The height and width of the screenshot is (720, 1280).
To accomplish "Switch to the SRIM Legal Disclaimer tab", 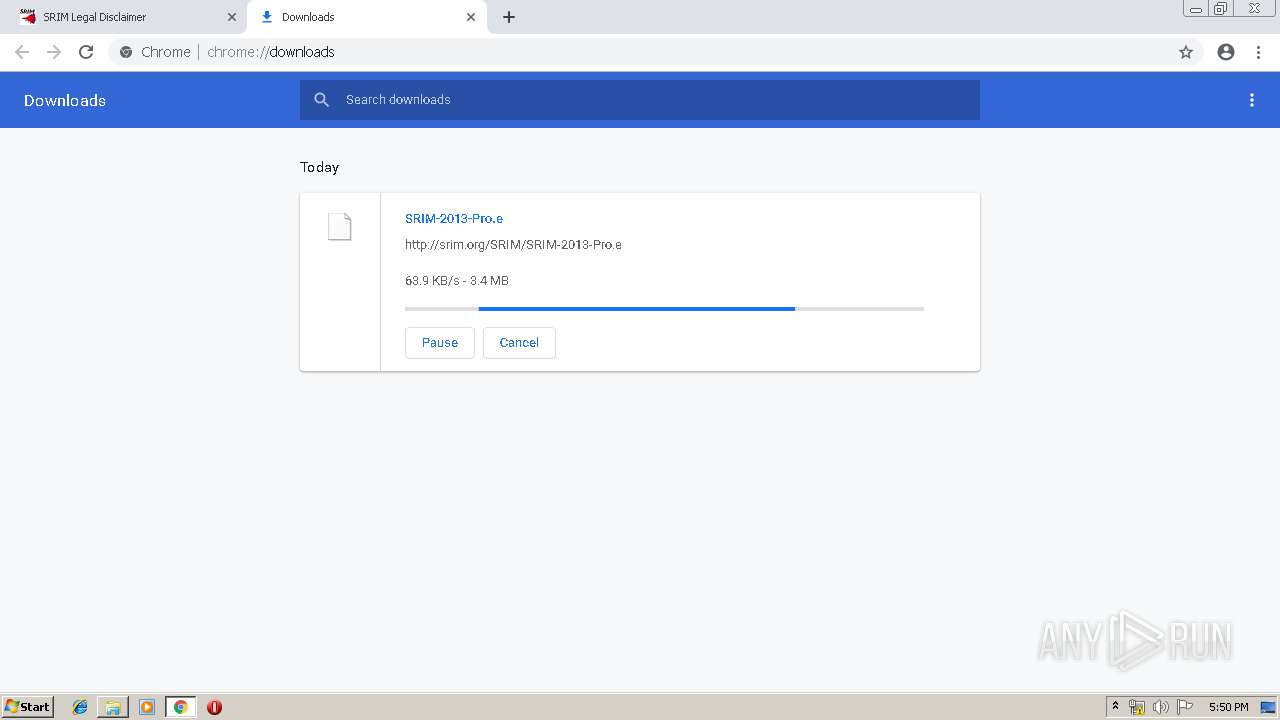I will click(x=125, y=17).
